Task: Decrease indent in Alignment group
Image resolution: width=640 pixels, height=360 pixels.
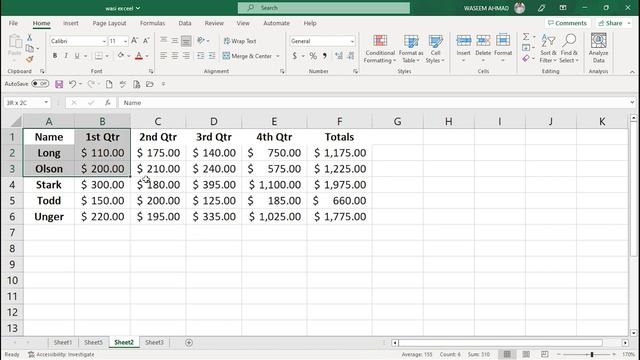Action: coord(200,56)
